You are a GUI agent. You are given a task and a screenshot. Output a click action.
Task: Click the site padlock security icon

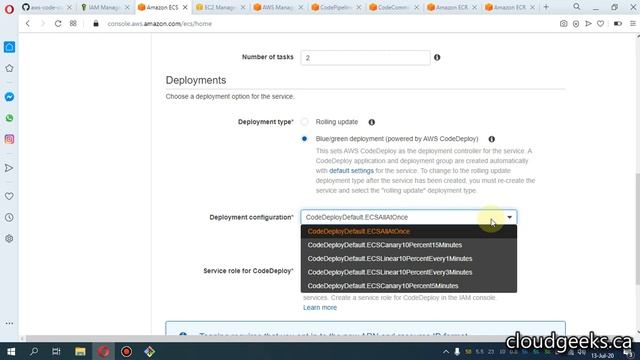(96, 24)
